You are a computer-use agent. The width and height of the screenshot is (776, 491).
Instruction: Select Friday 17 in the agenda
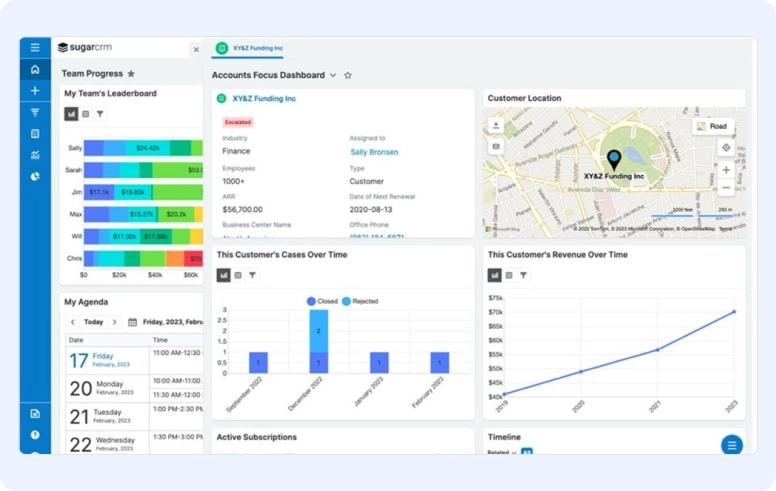(x=107, y=360)
